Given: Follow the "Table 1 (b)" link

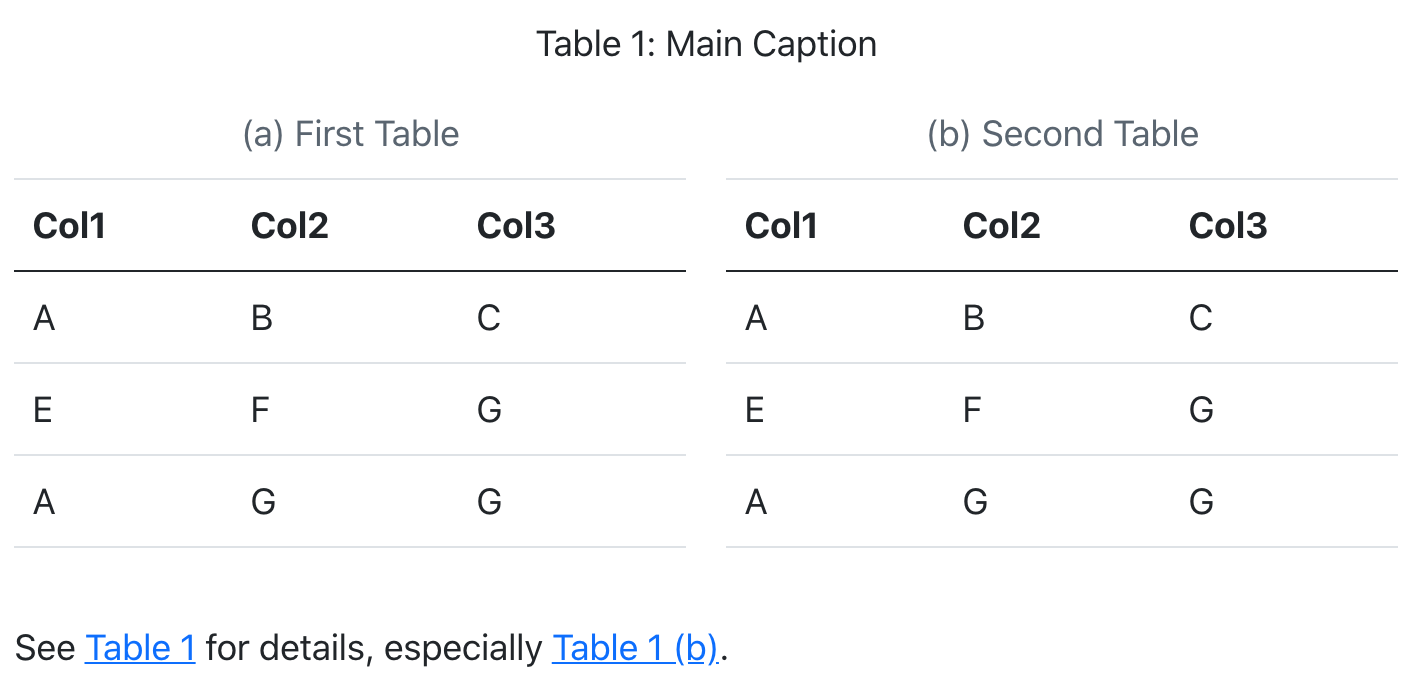Looking at the screenshot, I should (x=635, y=648).
